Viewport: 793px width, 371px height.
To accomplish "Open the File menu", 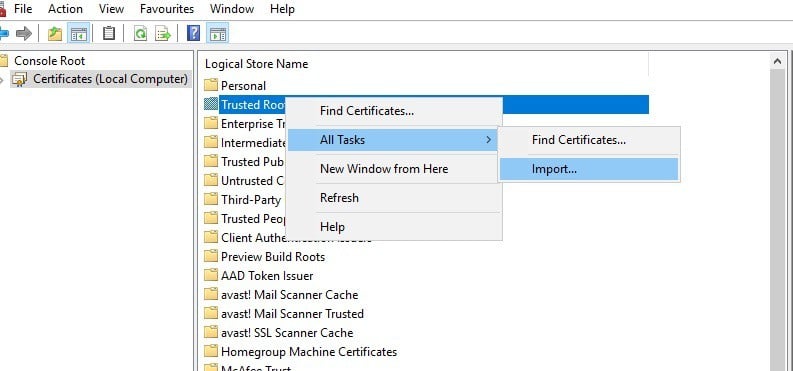I will [23, 9].
